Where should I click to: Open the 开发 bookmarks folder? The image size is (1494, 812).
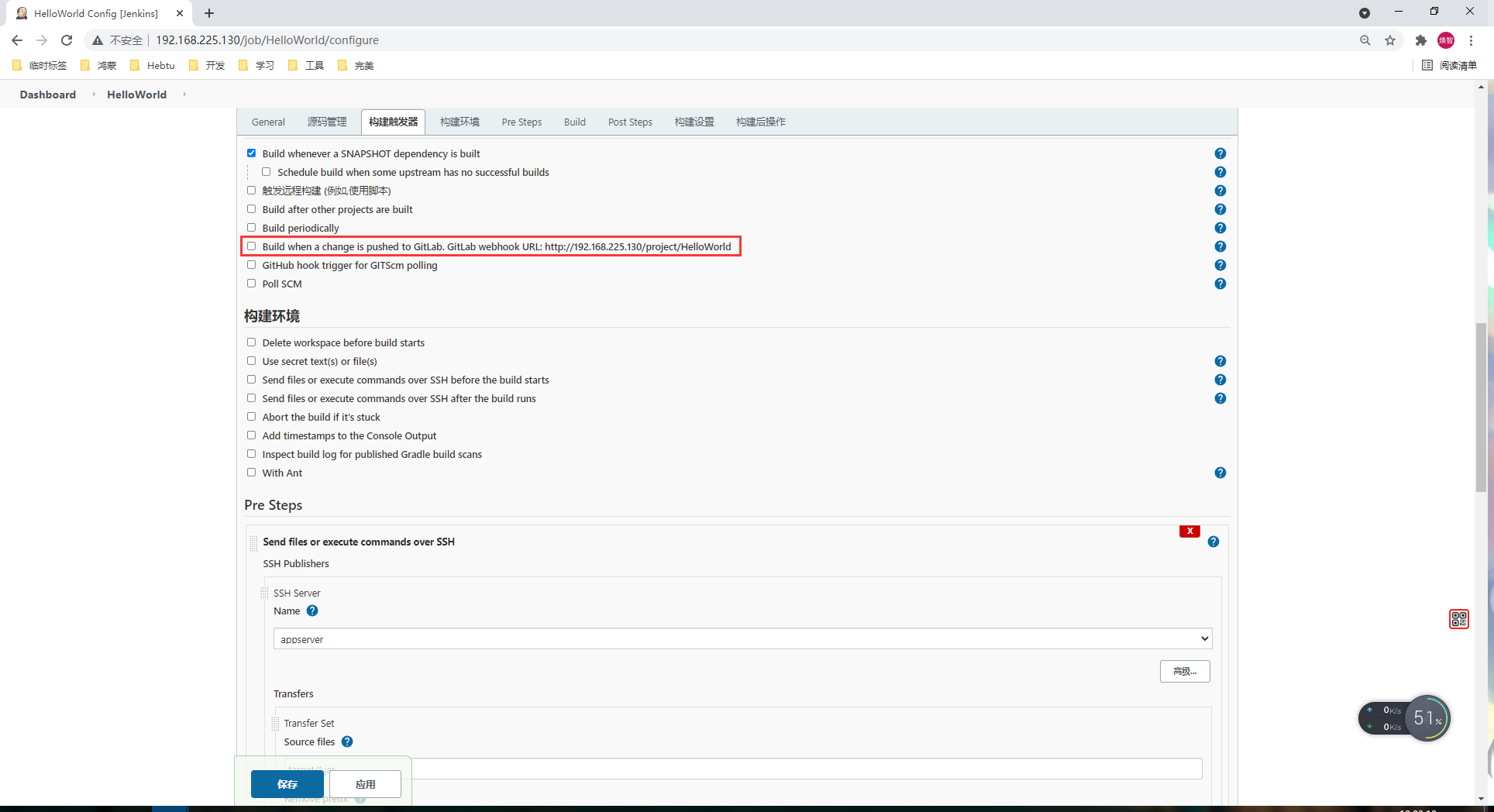(x=207, y=65)
